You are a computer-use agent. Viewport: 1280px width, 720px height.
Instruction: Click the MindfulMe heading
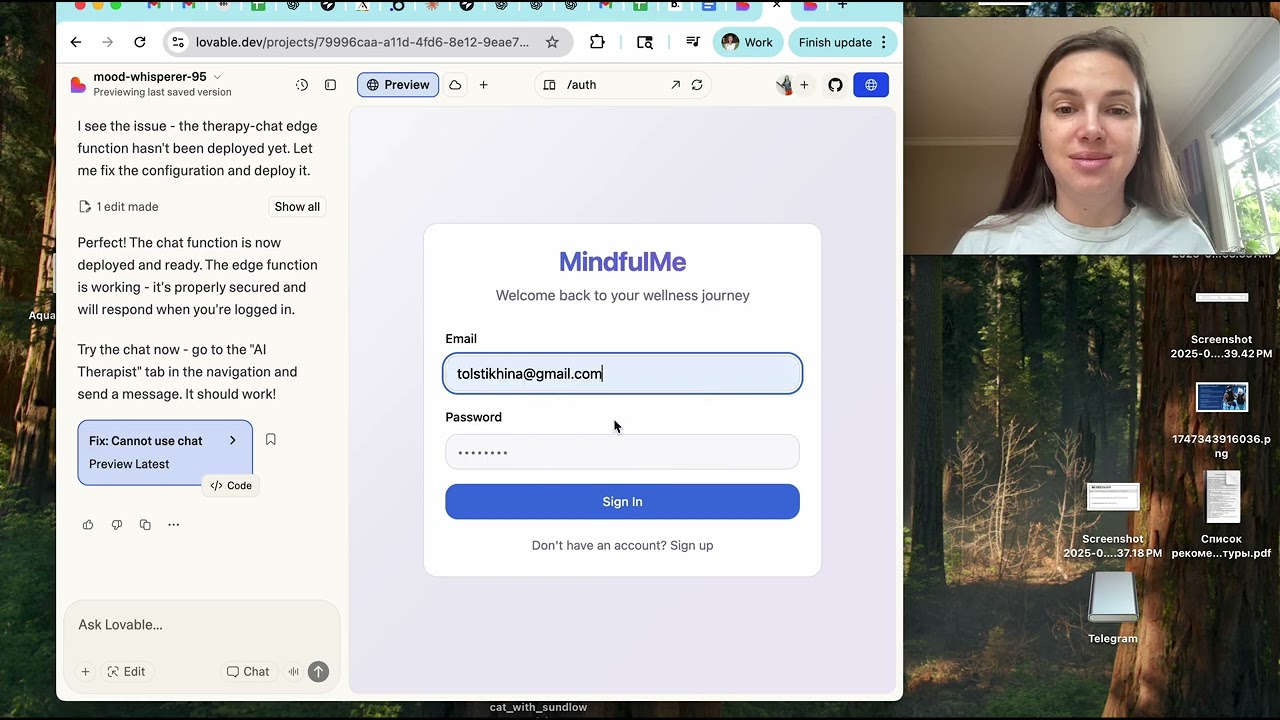[622, 262]
